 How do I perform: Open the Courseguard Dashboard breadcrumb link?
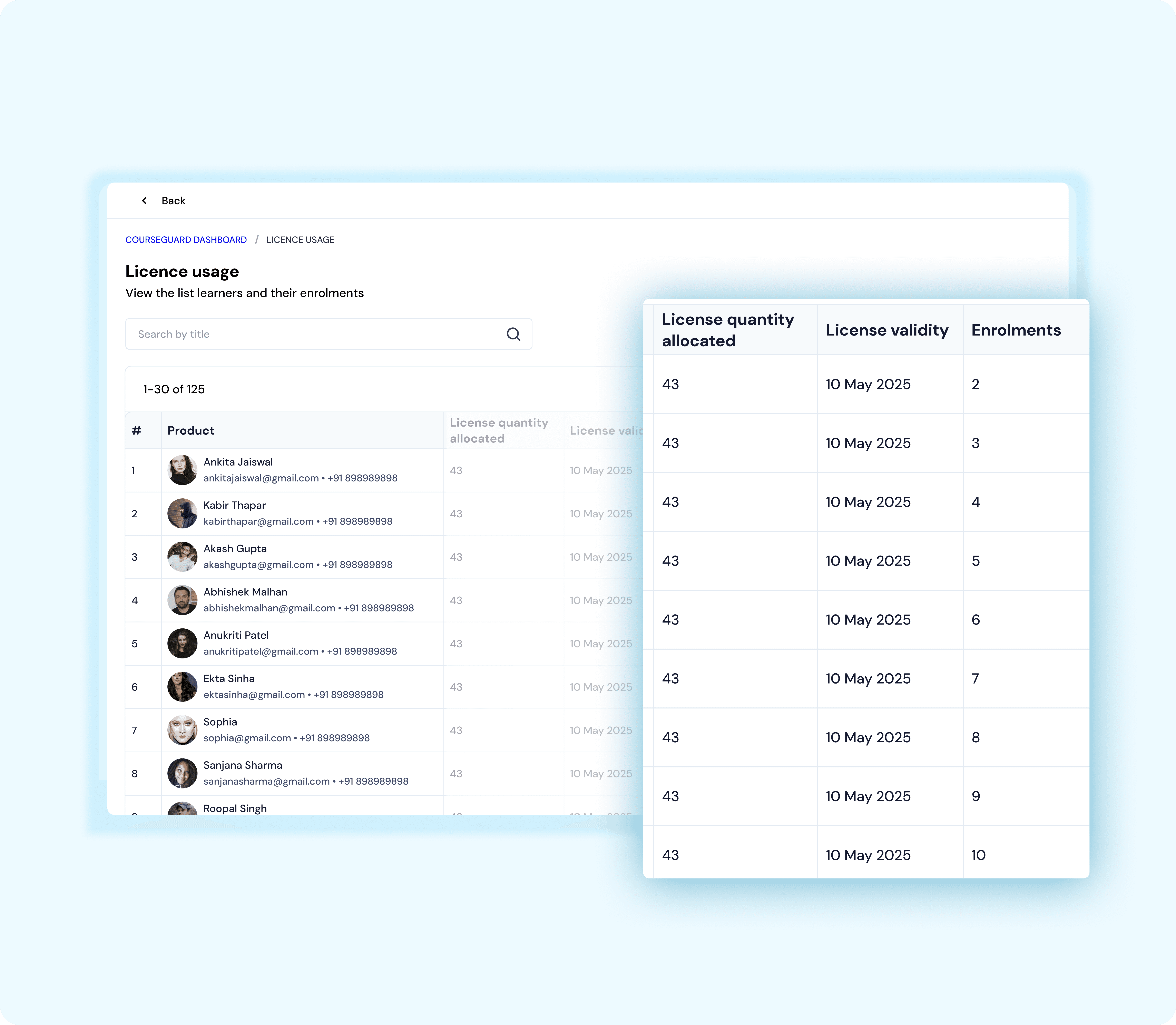coord(186,240)
